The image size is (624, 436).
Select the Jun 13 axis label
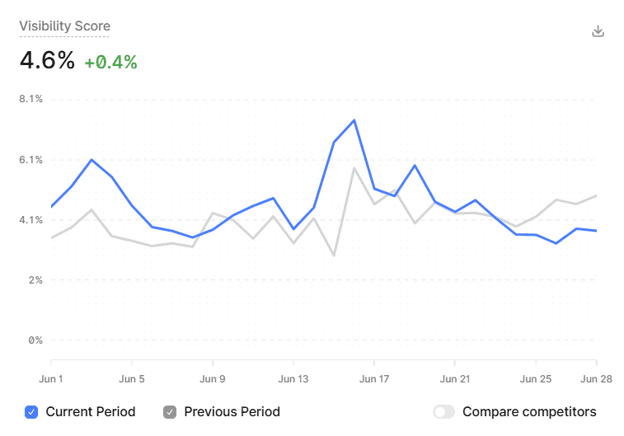[x=293, y=379]
